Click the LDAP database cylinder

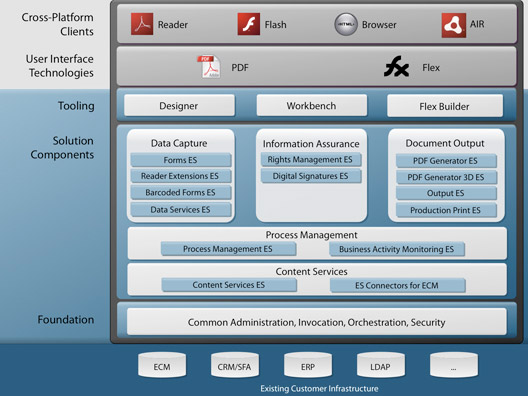[x=381, y=365]
